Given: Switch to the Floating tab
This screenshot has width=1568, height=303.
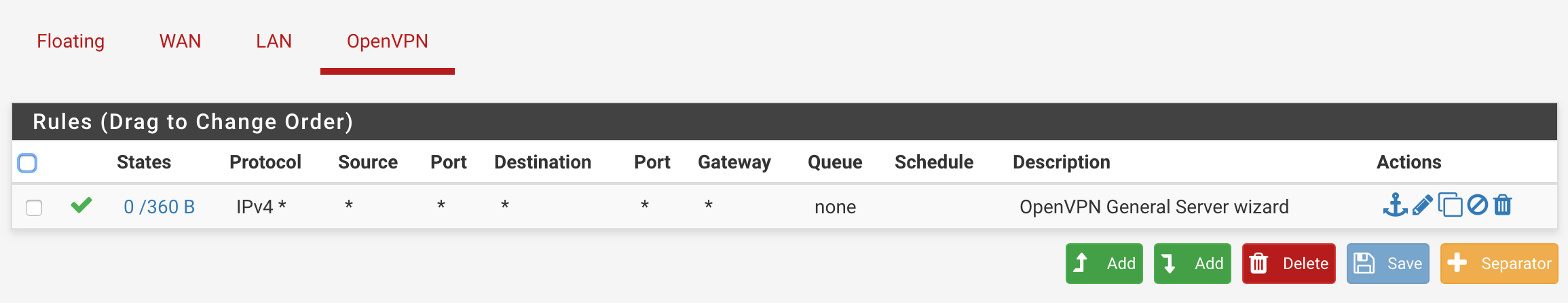Looking at the screenshot, I should (x=71, y=41).
